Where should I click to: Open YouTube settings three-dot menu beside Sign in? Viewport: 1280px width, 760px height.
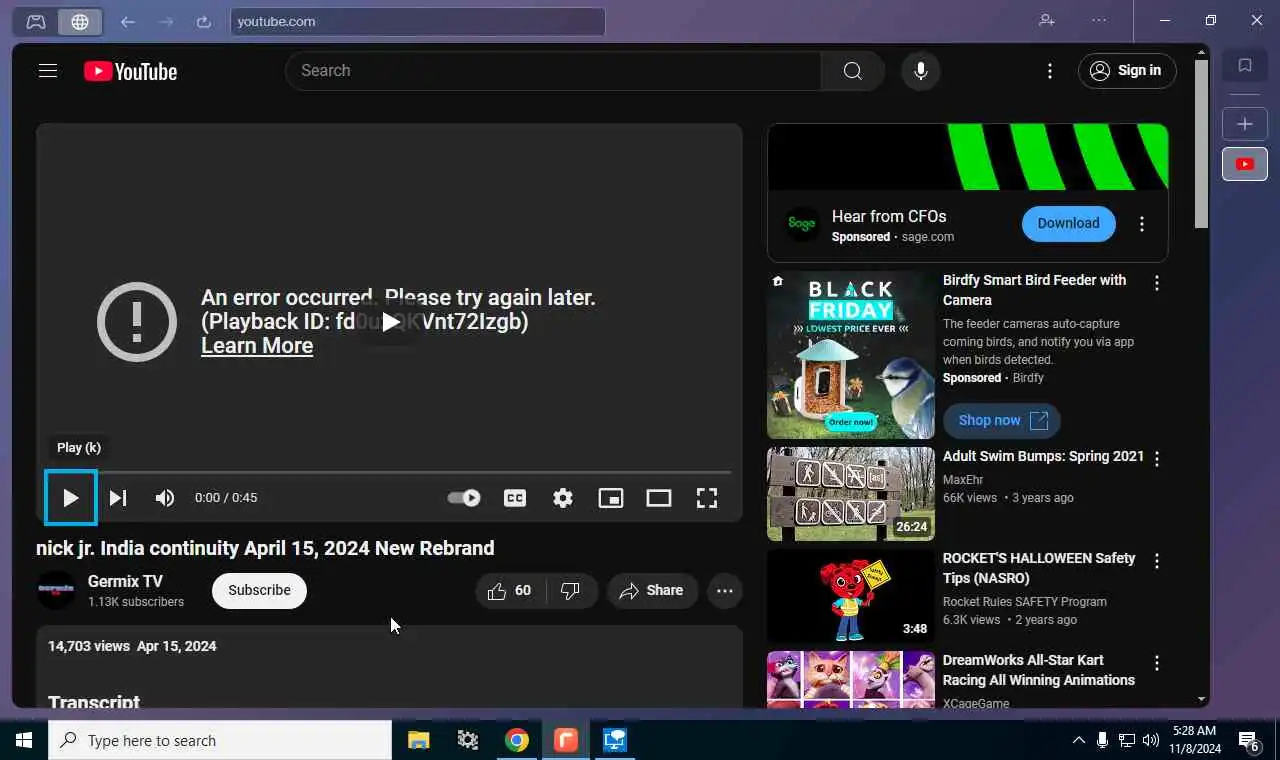point(1049,71)
